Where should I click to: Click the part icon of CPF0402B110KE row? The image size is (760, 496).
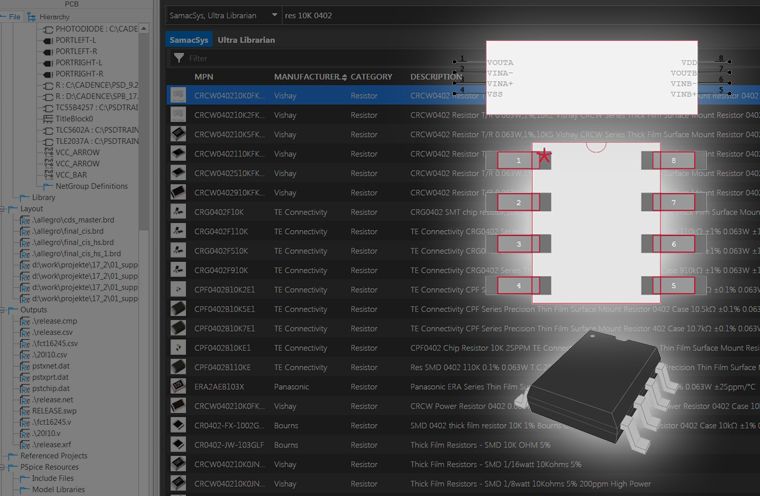[x=178, y=367]
